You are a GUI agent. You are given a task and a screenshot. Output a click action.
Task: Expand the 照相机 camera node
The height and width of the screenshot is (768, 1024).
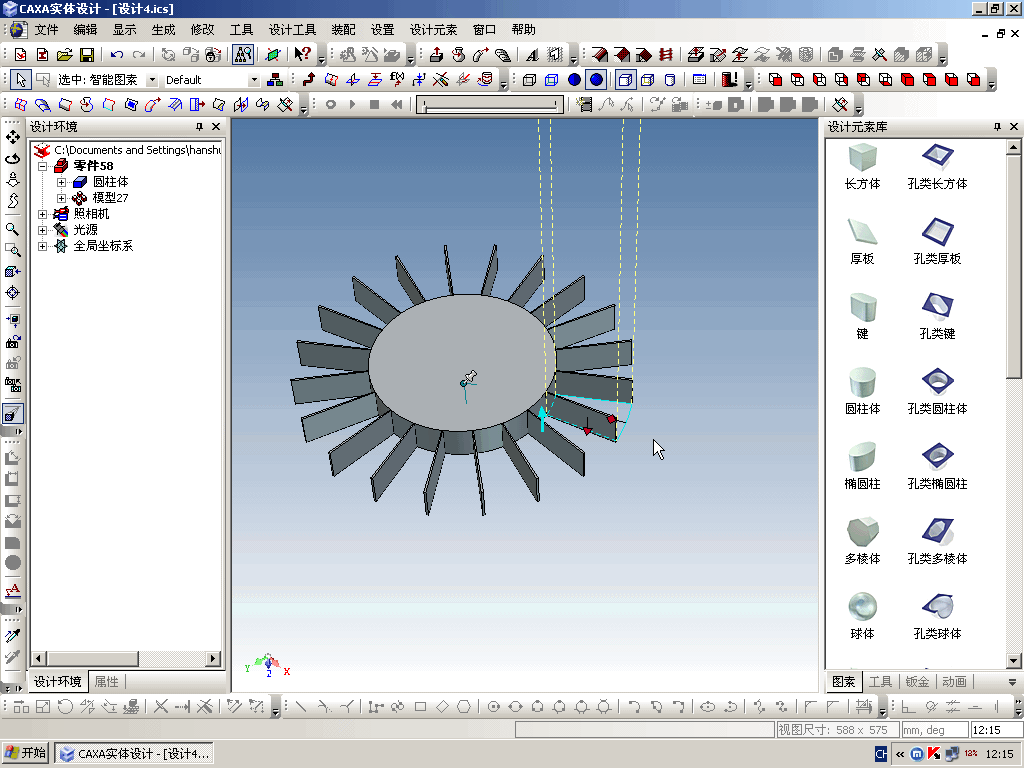[42, 214]
